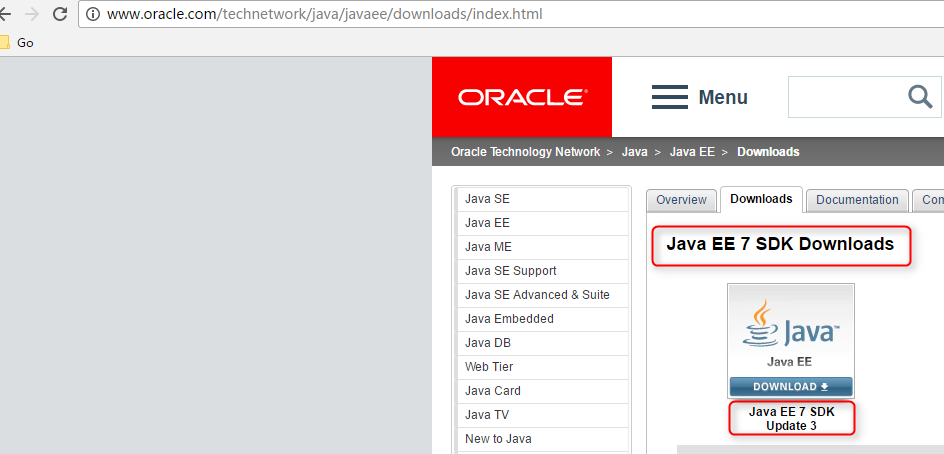Screen dimensions: 944x454
Task: Select the Downloads tab
Action: coord(761,199)
